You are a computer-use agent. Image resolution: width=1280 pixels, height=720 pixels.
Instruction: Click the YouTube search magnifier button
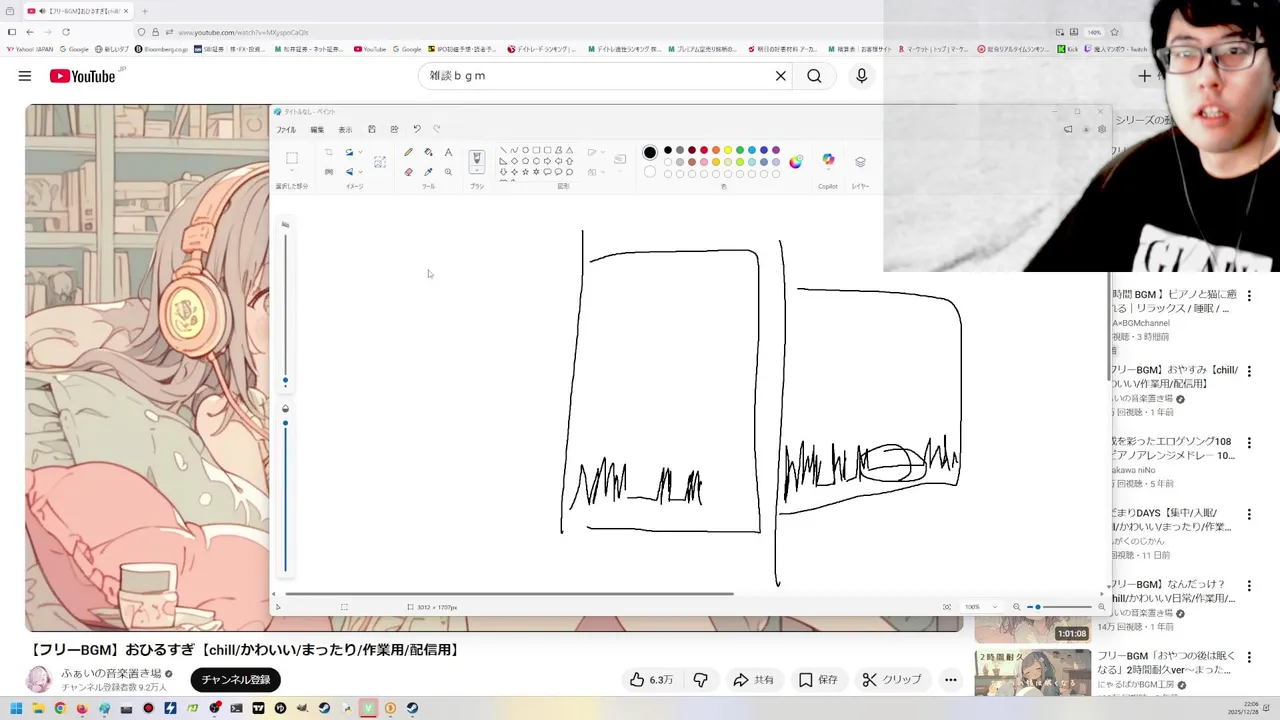click(x=814, y=76)
